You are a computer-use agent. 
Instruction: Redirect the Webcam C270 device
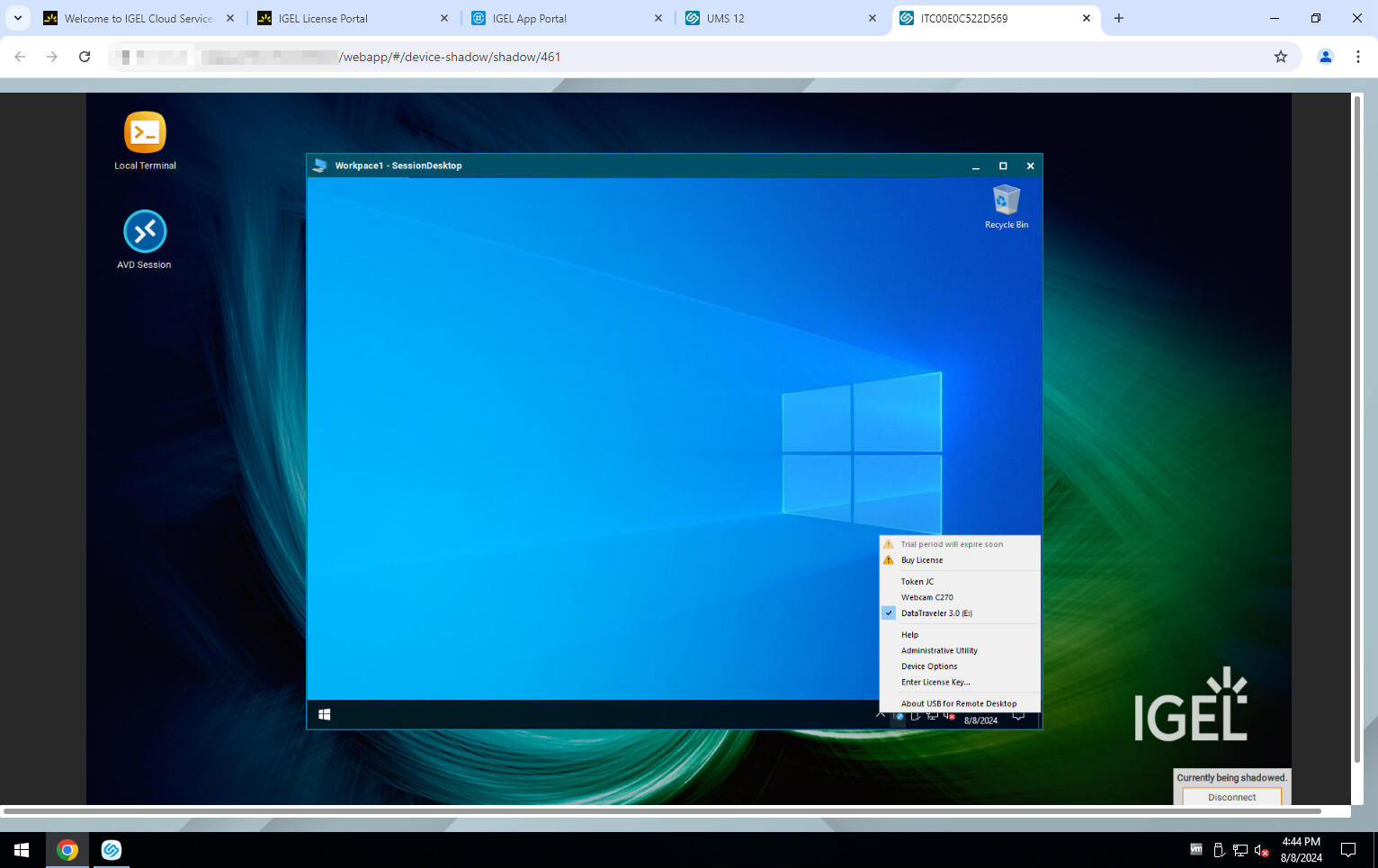927,597
